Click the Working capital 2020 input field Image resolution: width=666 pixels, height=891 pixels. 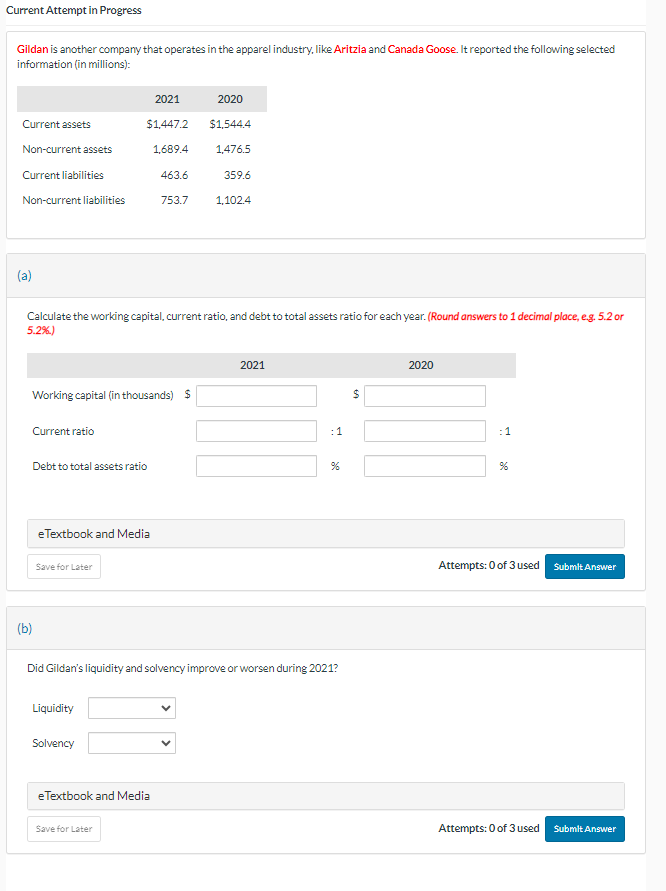click(424, 394)
